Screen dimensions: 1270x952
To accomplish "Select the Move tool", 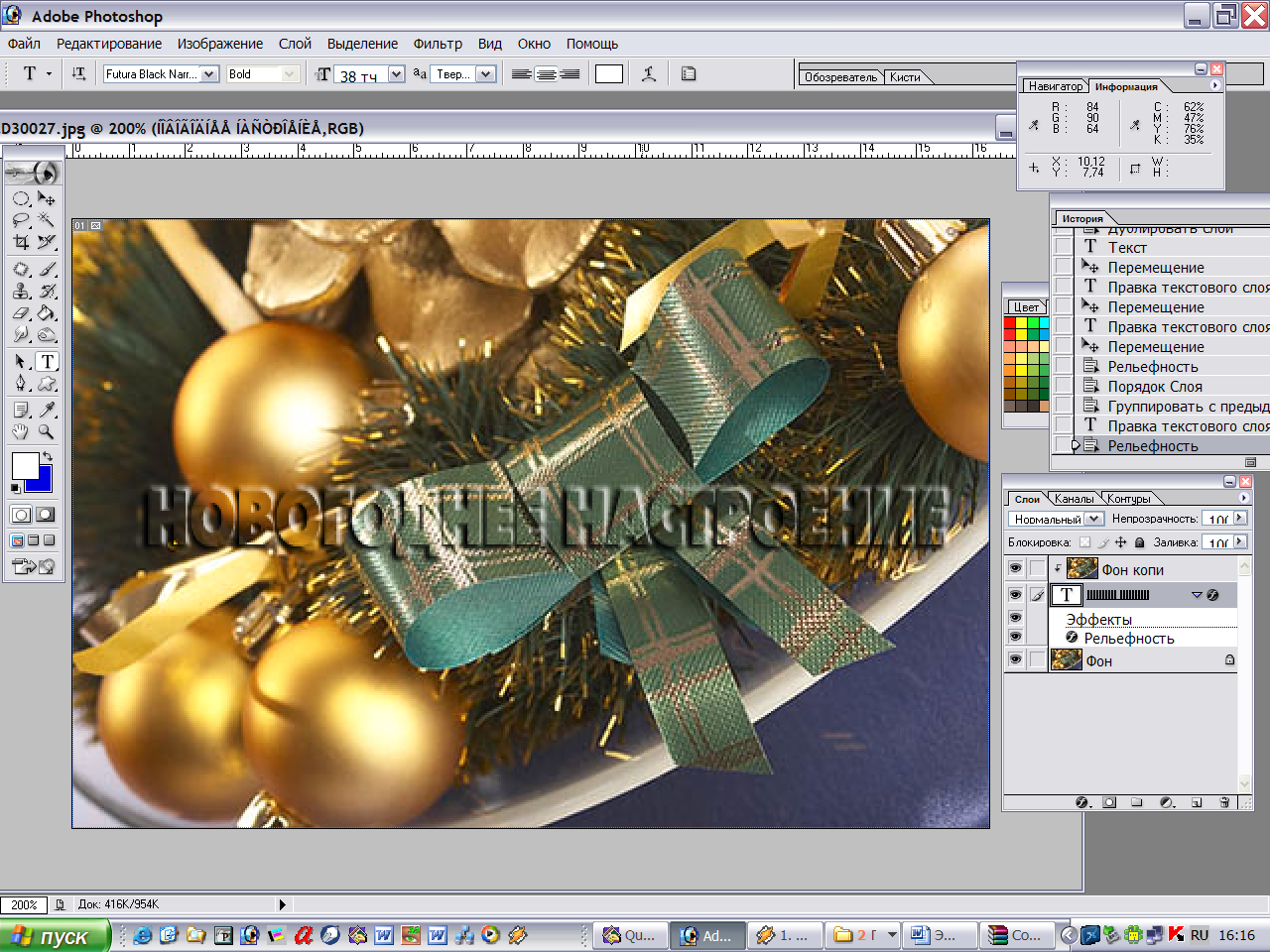I will (47, 198).
